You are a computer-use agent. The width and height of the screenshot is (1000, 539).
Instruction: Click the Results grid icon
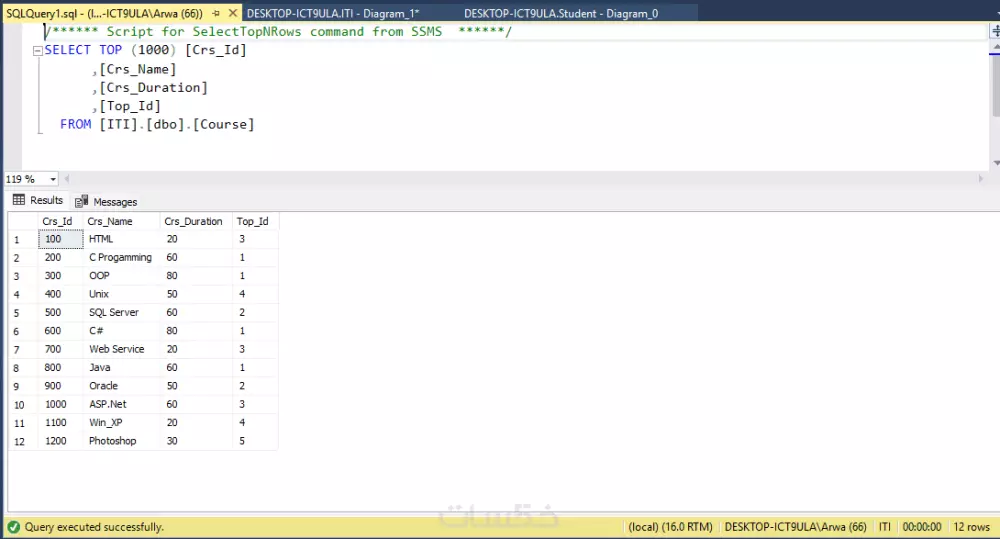click(x=19, y=200)
